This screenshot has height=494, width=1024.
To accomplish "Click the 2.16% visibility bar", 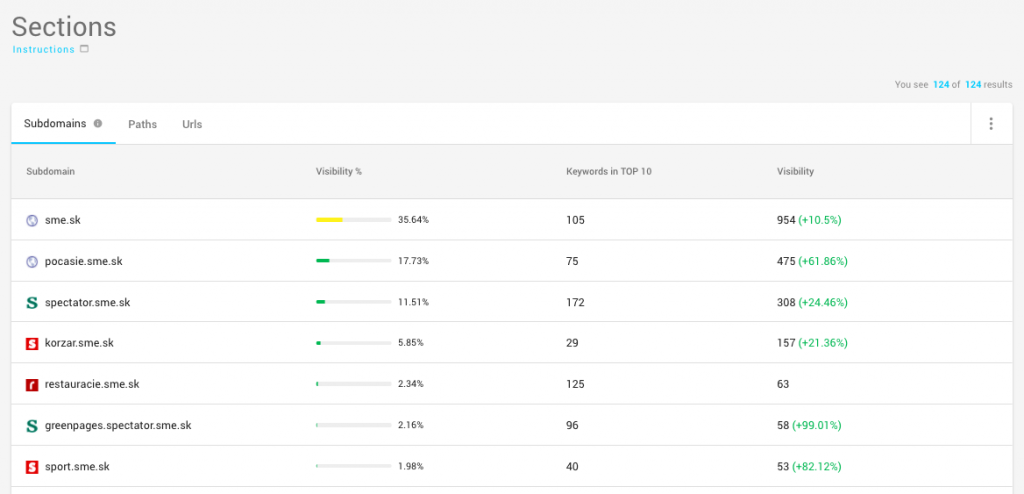I will 353,425.
